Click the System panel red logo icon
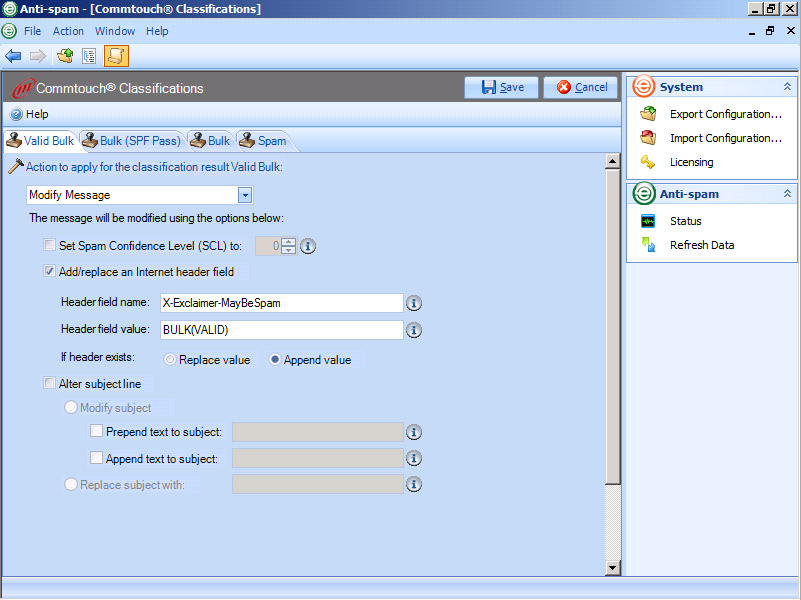The height and width of the screenshot is (600, 801). [x=644, y=86]
